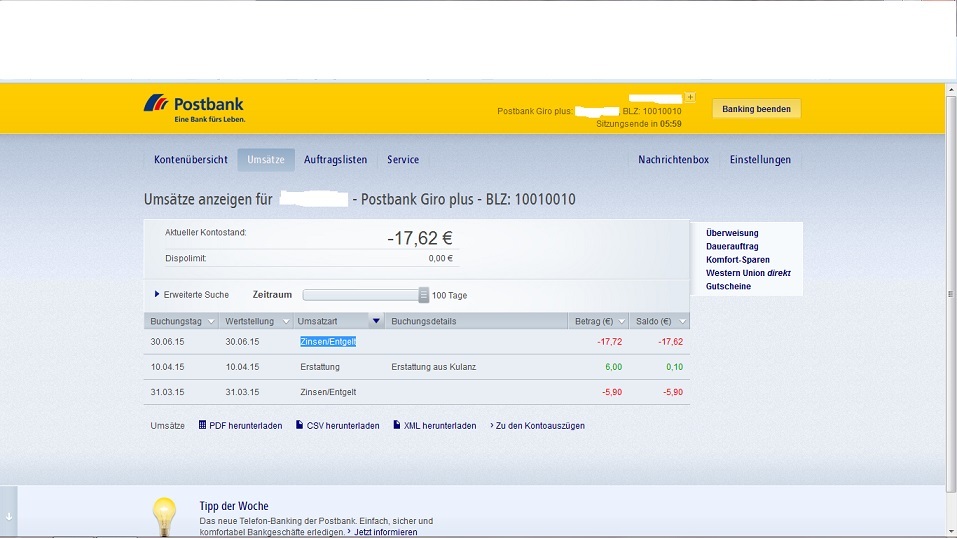Click the 31.03.15 Buchungstag cell
The height and width of the screenshot is (538, 957).
(x=167, y=392)
